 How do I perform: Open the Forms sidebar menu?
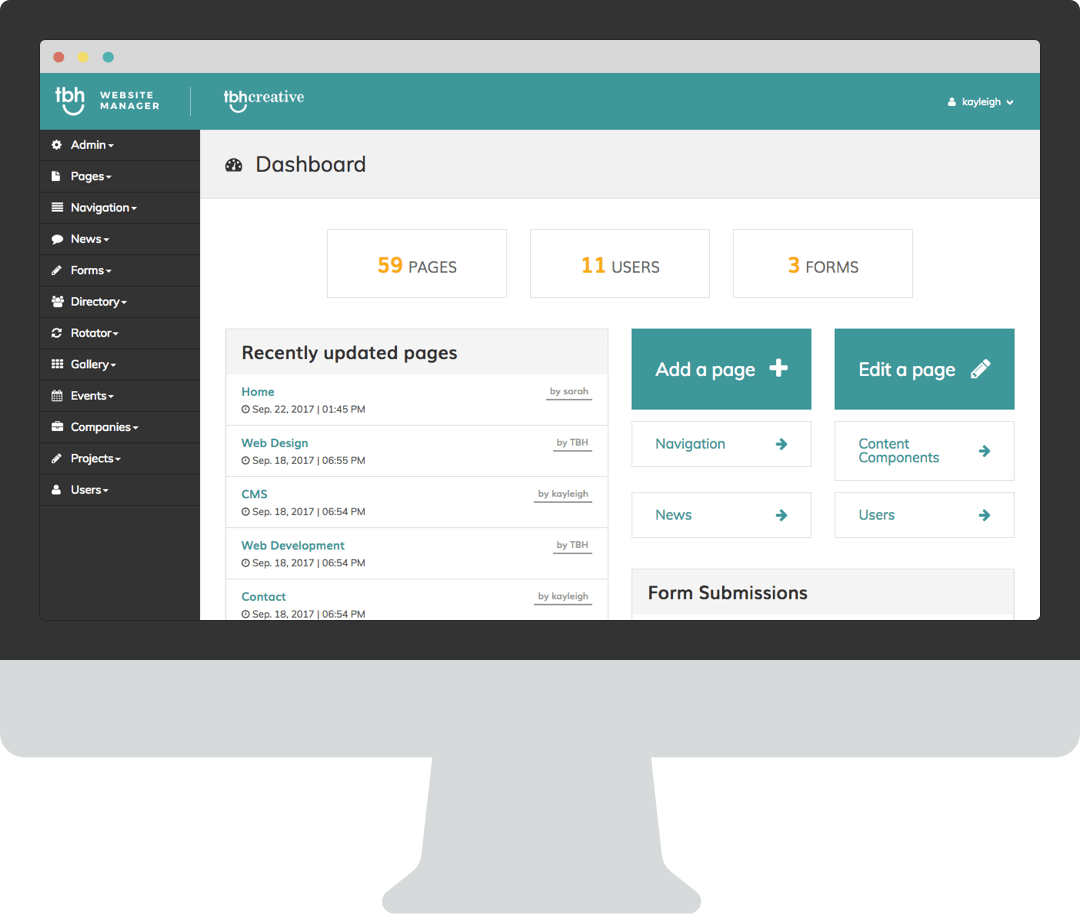(90, 270)
